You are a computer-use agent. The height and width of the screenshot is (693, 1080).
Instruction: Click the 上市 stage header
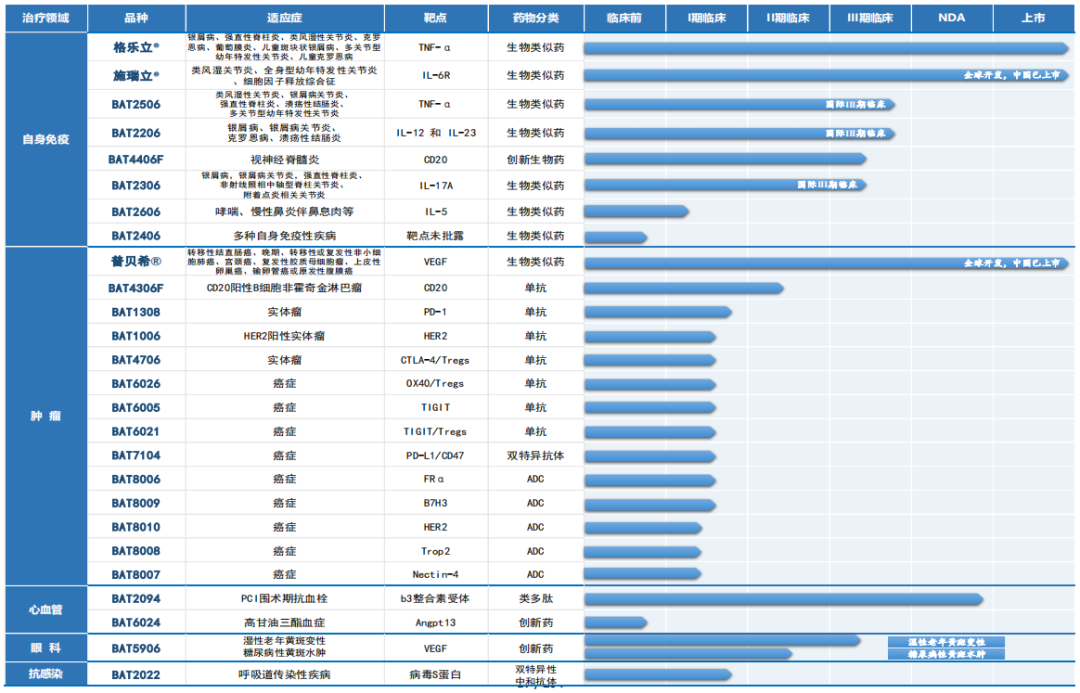tap(1034, 18)
